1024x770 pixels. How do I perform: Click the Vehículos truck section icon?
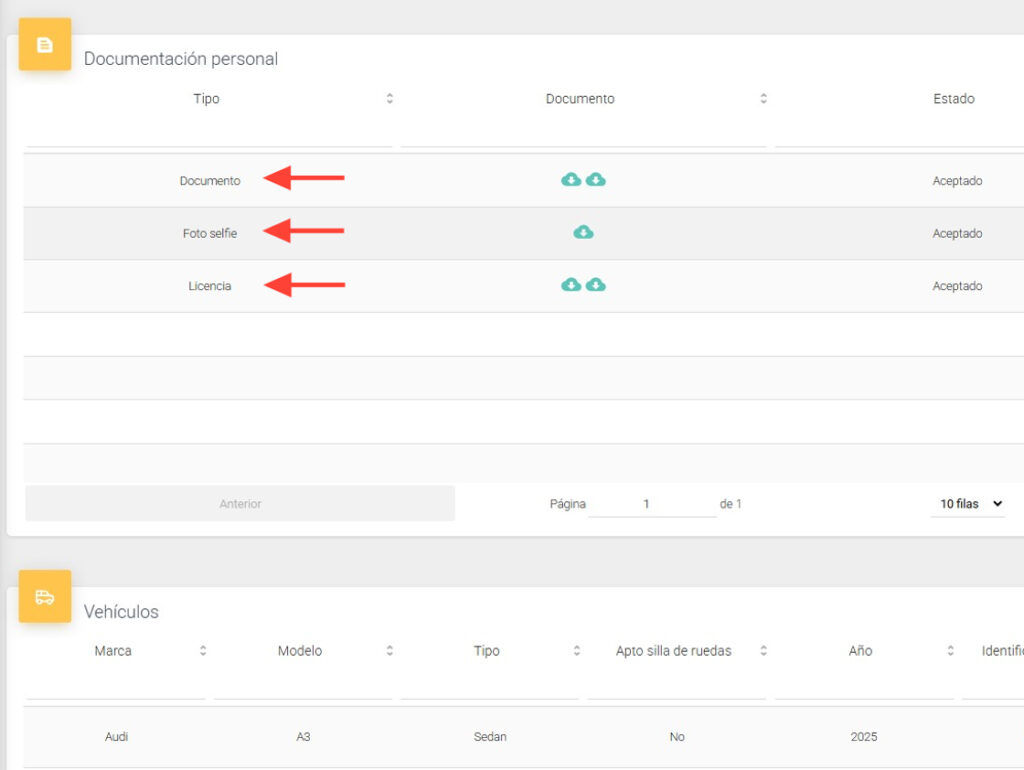pyautogui.click(x=45, y=597)
